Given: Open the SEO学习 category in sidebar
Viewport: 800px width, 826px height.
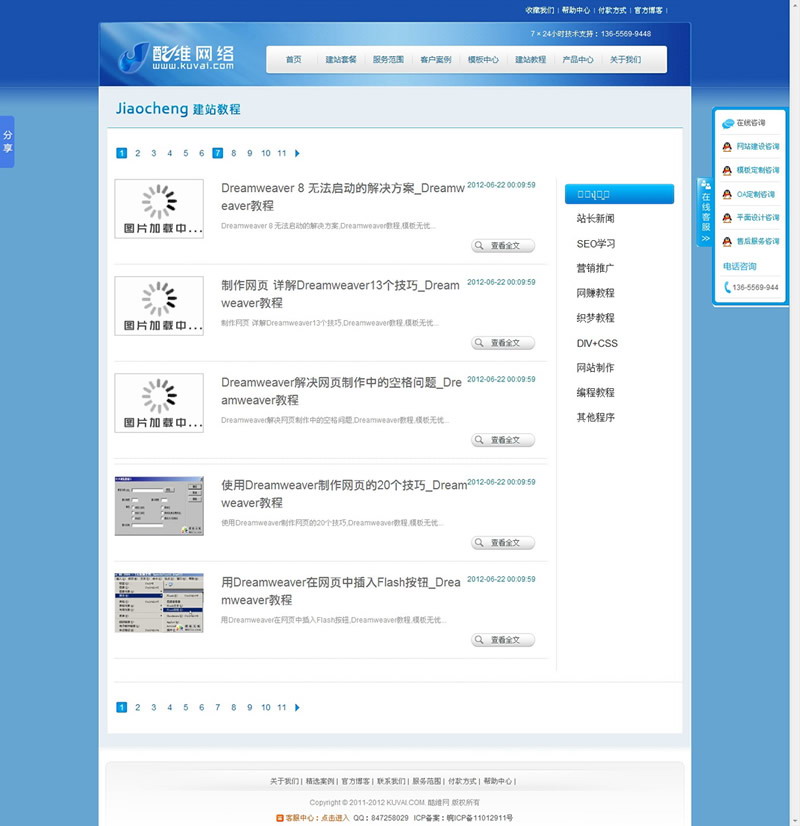Looking at the screenshot, I should pyautogui.click(x=596, y=243).
